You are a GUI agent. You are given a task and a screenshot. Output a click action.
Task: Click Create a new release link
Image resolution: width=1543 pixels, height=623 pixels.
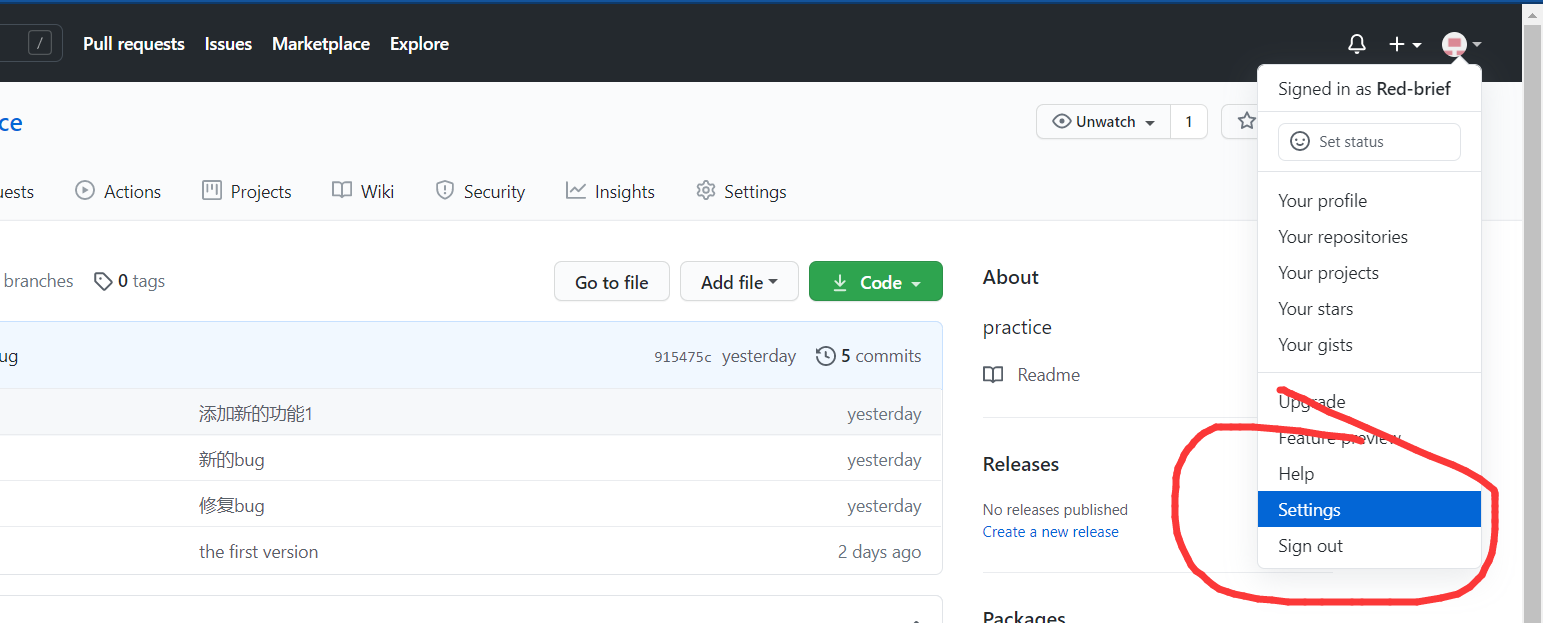click(1050, 532)
